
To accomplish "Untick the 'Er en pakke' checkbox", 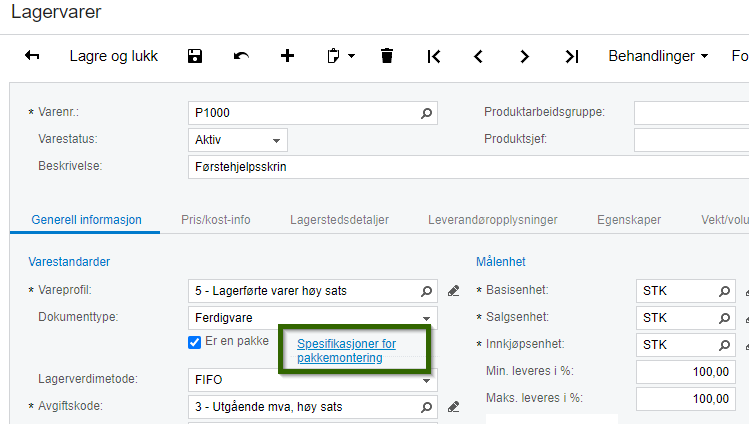I will 195,343.
